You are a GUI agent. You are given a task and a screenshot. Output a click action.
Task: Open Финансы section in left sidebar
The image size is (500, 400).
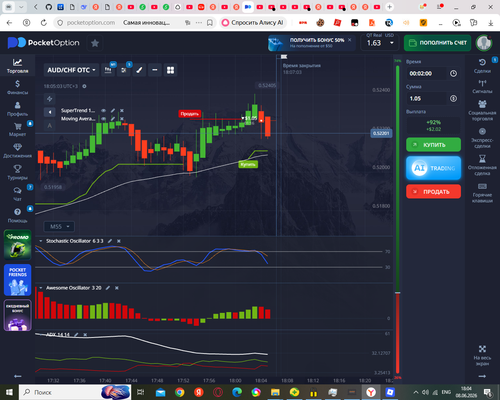[x=17, y=87]
